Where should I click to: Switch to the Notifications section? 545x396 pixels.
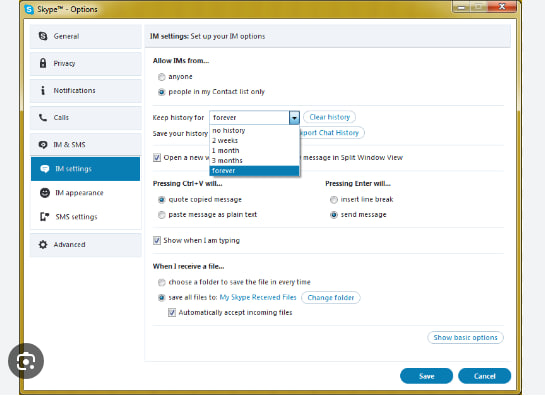pyautogui.click(x=86, y=90)
